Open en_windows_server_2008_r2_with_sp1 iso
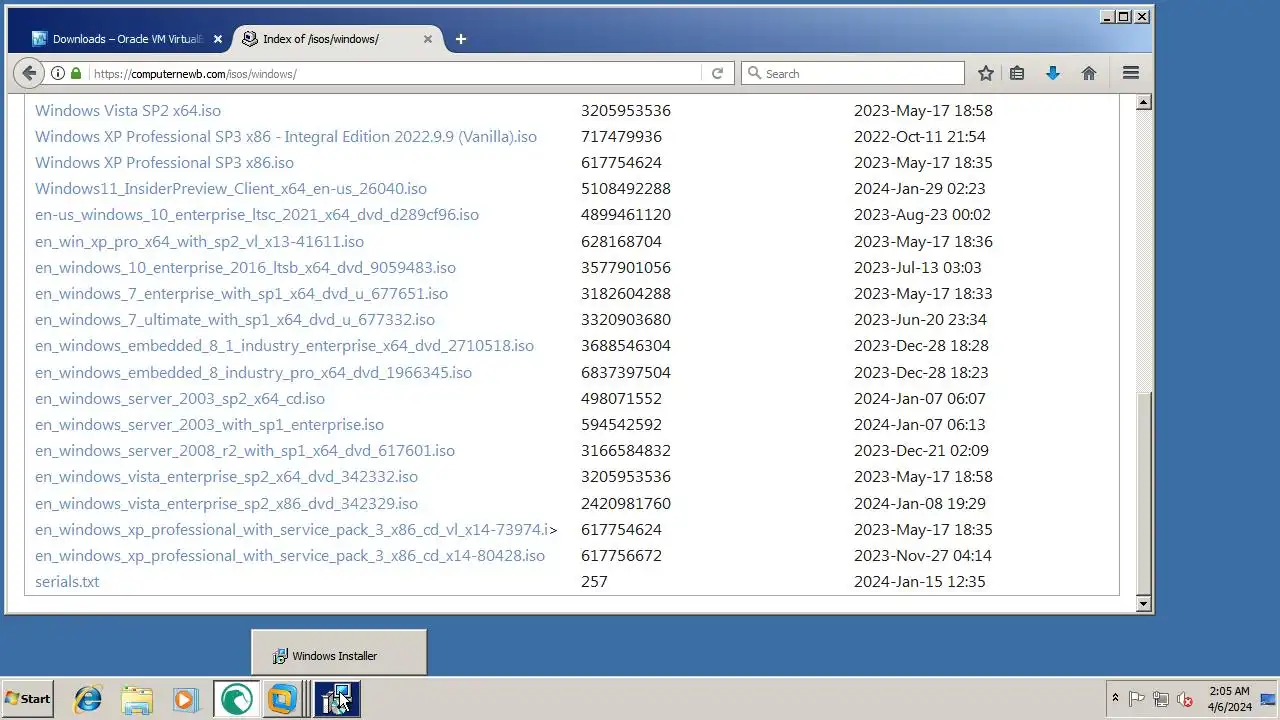Image resolution: width=1280 pixels, height=720 pixels. 245,451
